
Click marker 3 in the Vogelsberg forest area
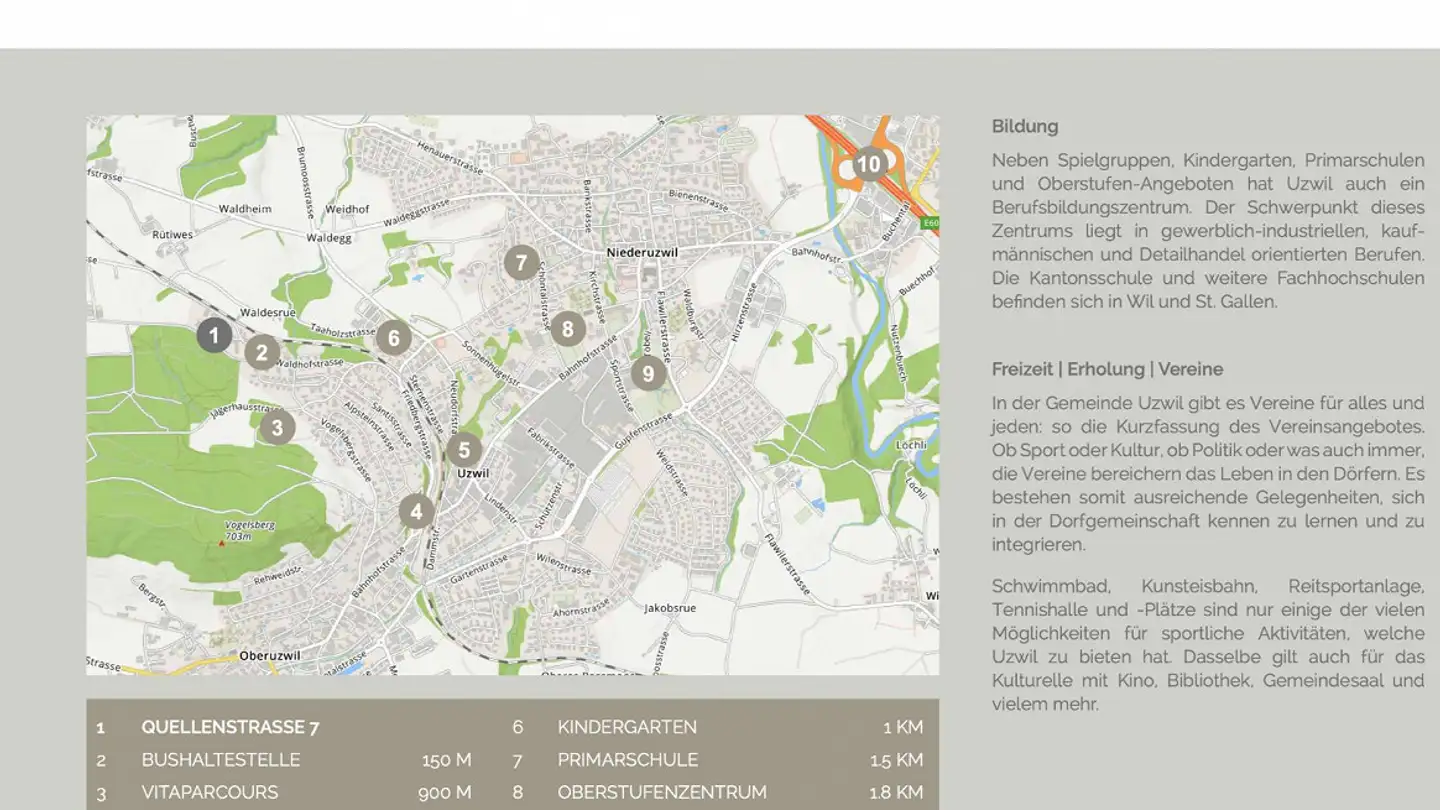click(x=277, y=428)
